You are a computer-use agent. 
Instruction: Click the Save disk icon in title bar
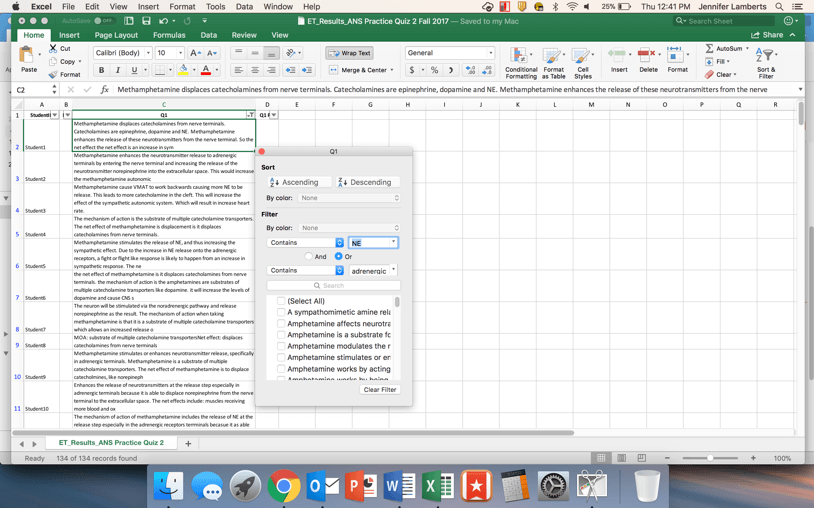[x=146, y=21]
